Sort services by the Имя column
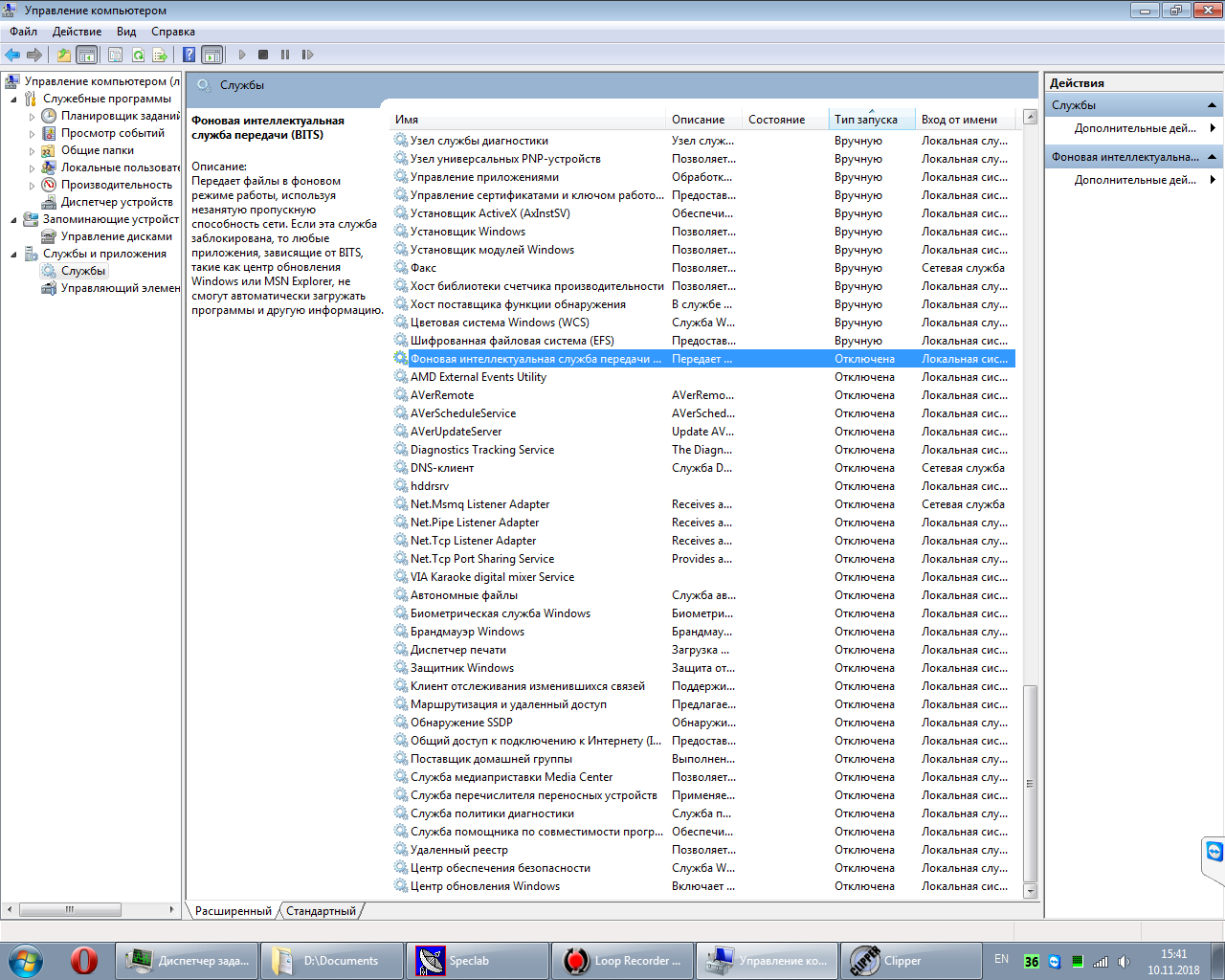Screen dimensions: 1225x980 pos(528,120)
